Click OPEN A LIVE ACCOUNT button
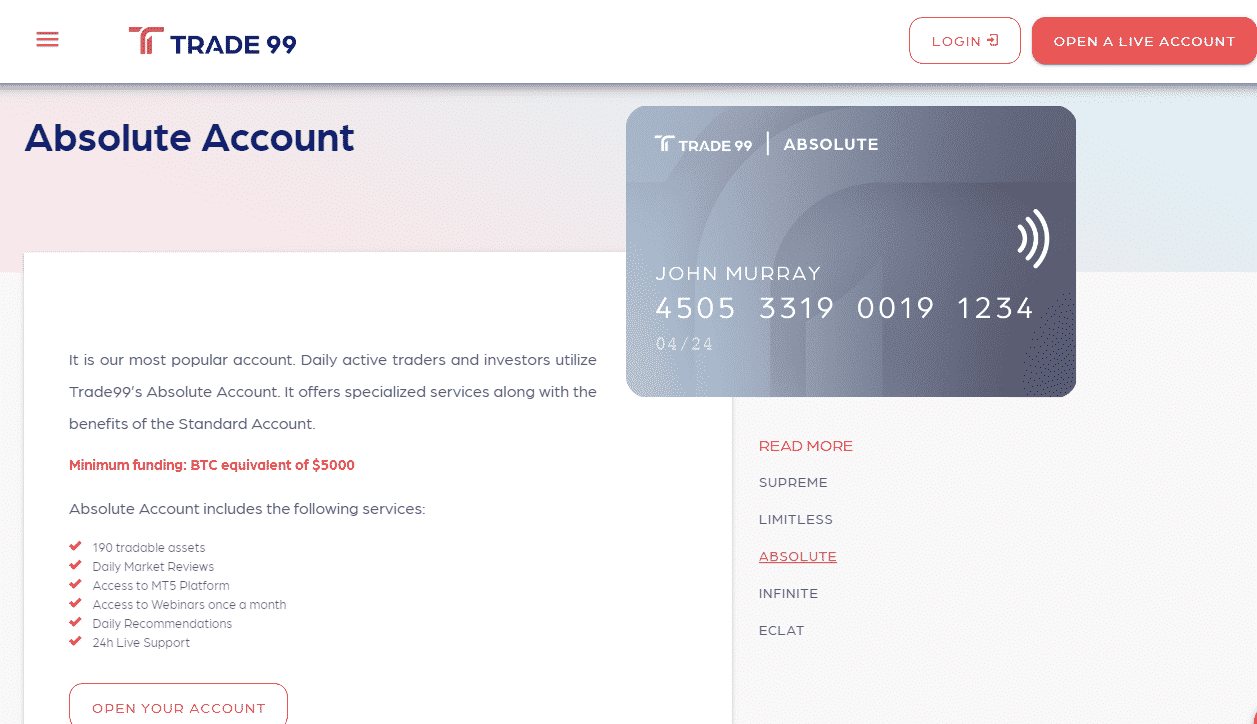Image resolution: width=1257 pixels, height=724 pixels. [x=1144, y=41]
